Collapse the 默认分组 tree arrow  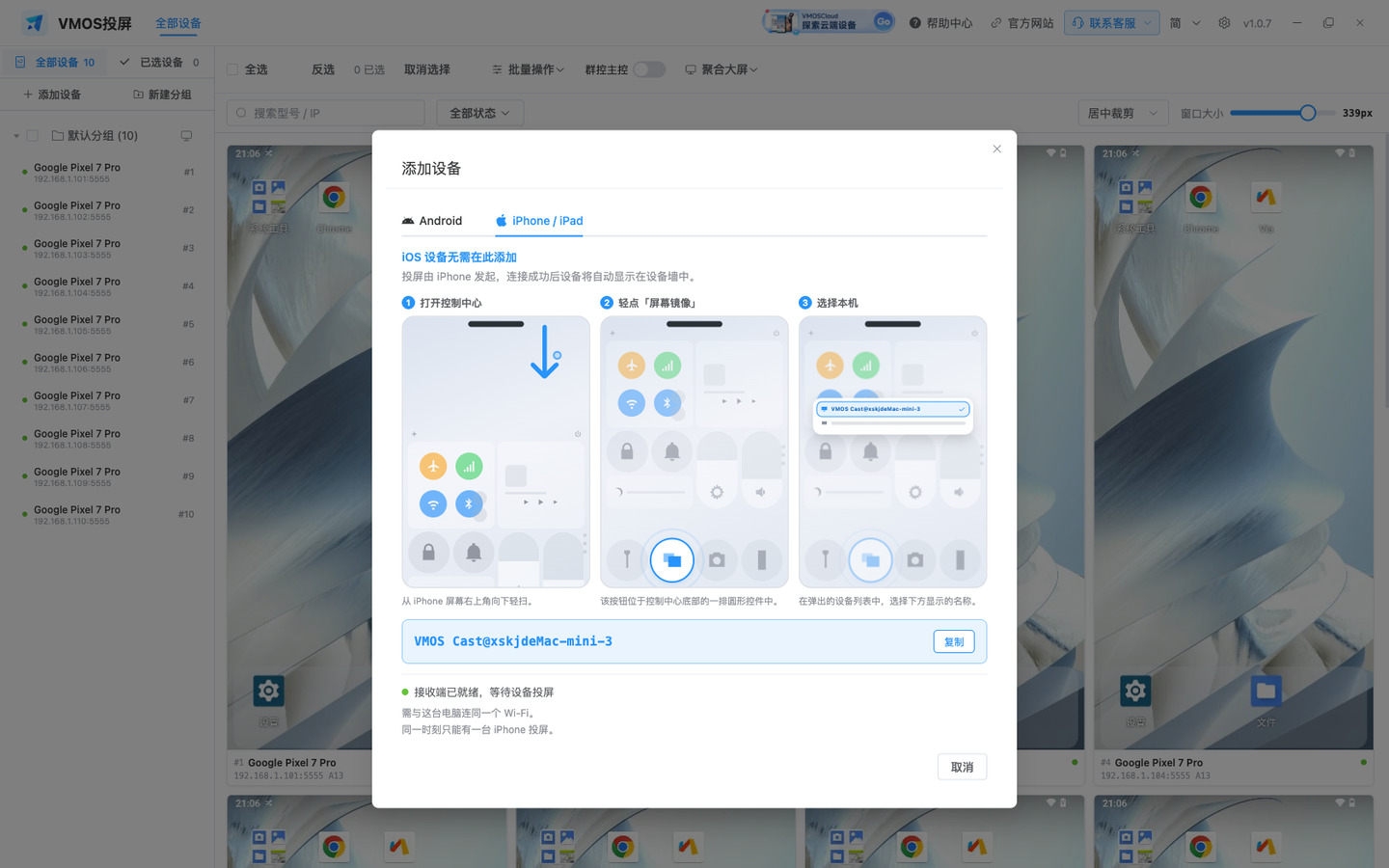[x=16, y=136]
